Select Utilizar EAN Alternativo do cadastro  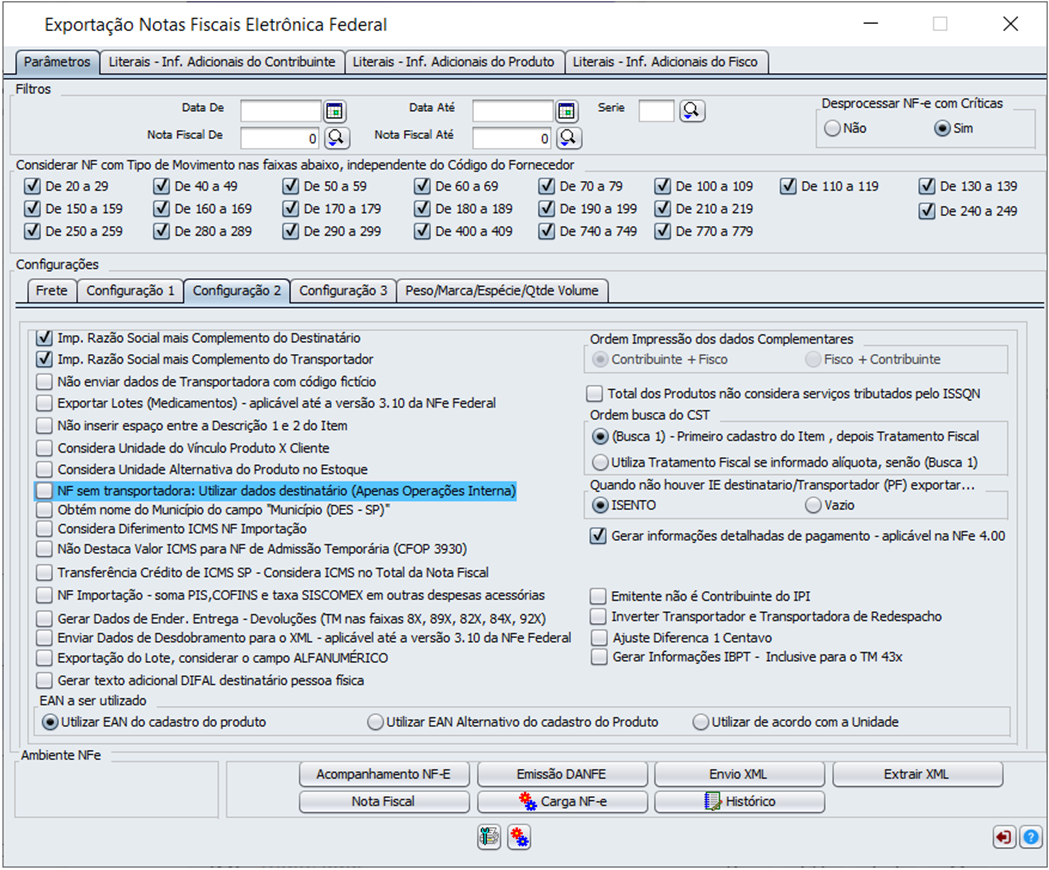pos(375,722)
